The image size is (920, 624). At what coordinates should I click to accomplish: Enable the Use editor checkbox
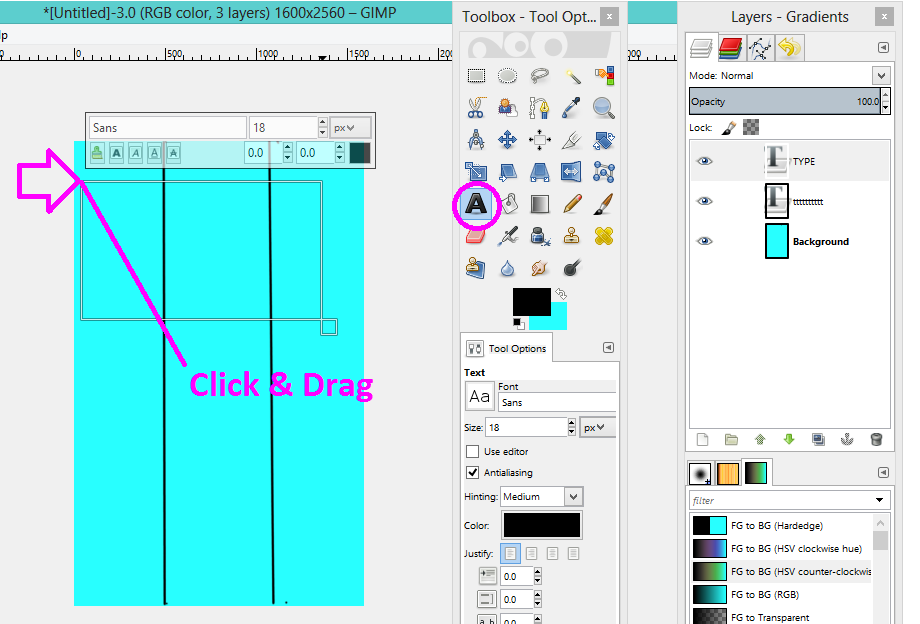[x=472, y=452]
